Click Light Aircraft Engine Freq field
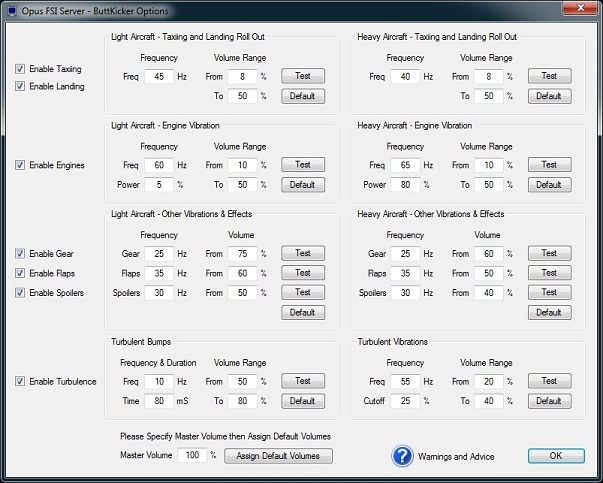This screenshot has height=483, width=603. point(159,165)
